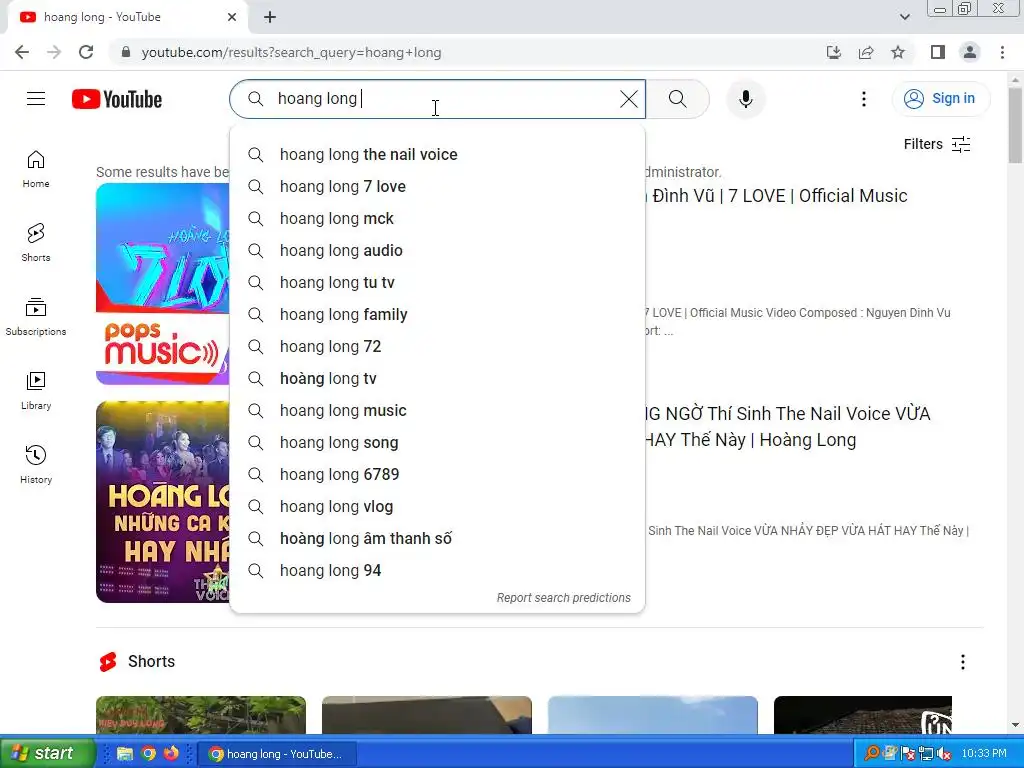Click the browser forward arrow
Image resolution: width=1024 pixels, height=768 pixels.
[54, 52]
